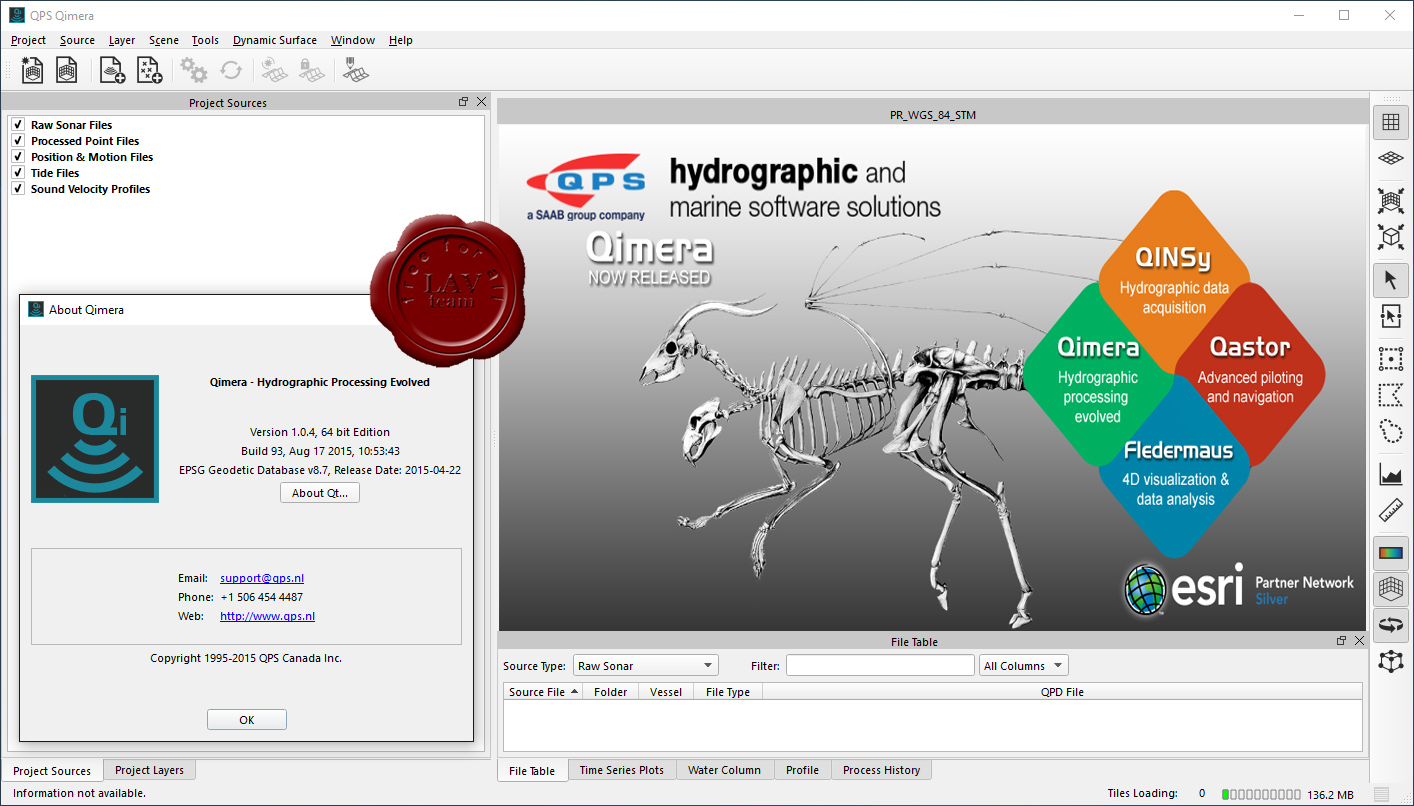Image resolution: width=1414 pixels, height=806 pixels.
Task: Switch to the Profile tab
Action: point(802,770)
